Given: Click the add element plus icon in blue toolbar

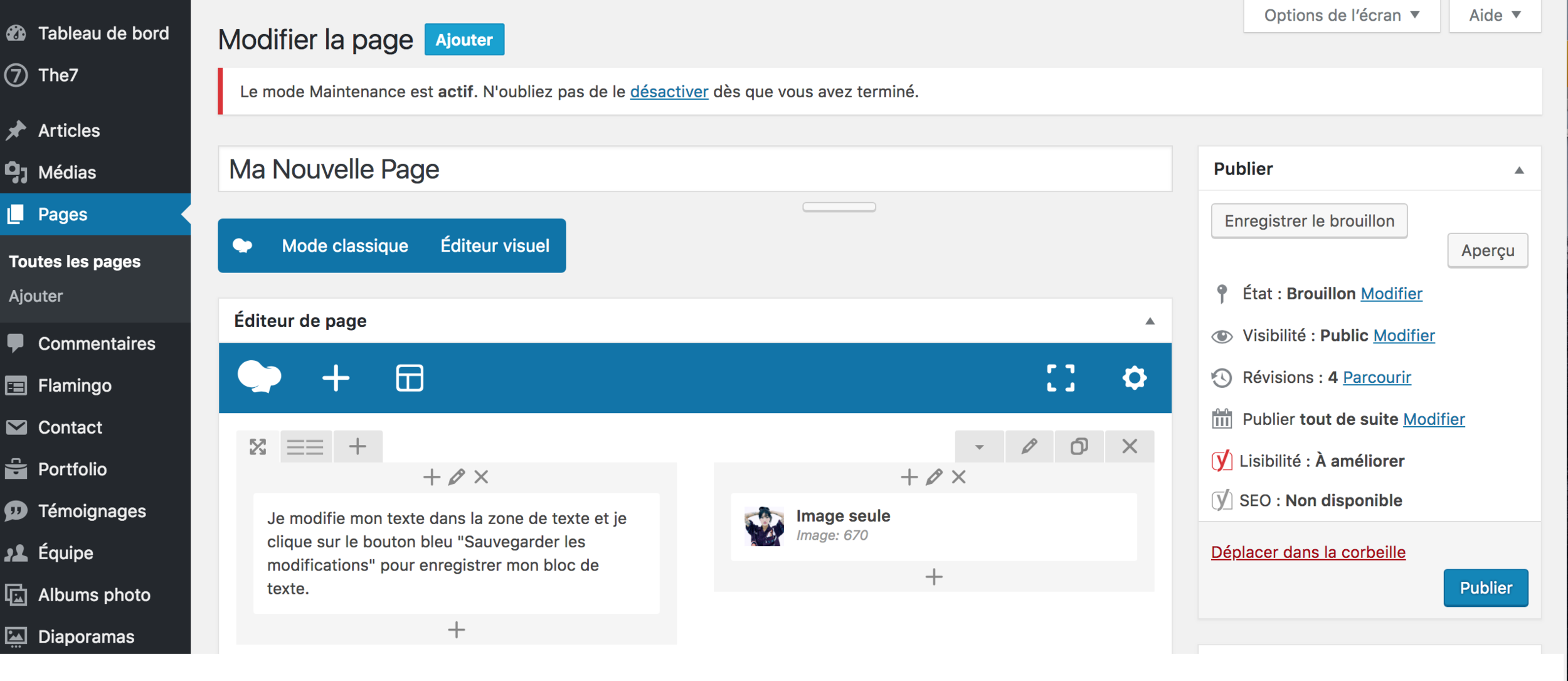Looking at the screenshot, I should pyautogui.click(x=336, y=378).
